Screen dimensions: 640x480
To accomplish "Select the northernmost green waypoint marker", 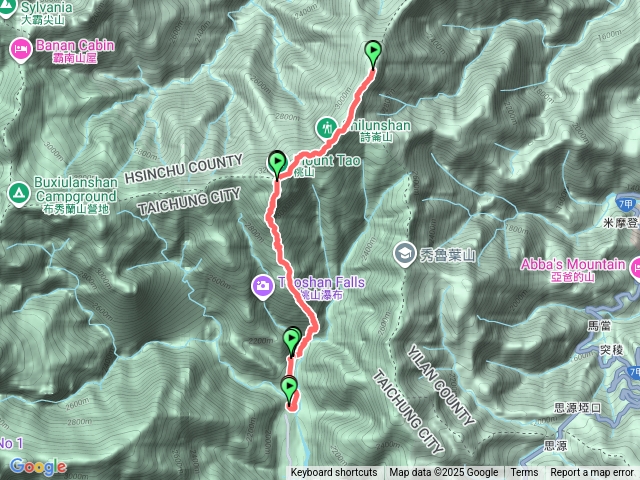I will [373, 53].
